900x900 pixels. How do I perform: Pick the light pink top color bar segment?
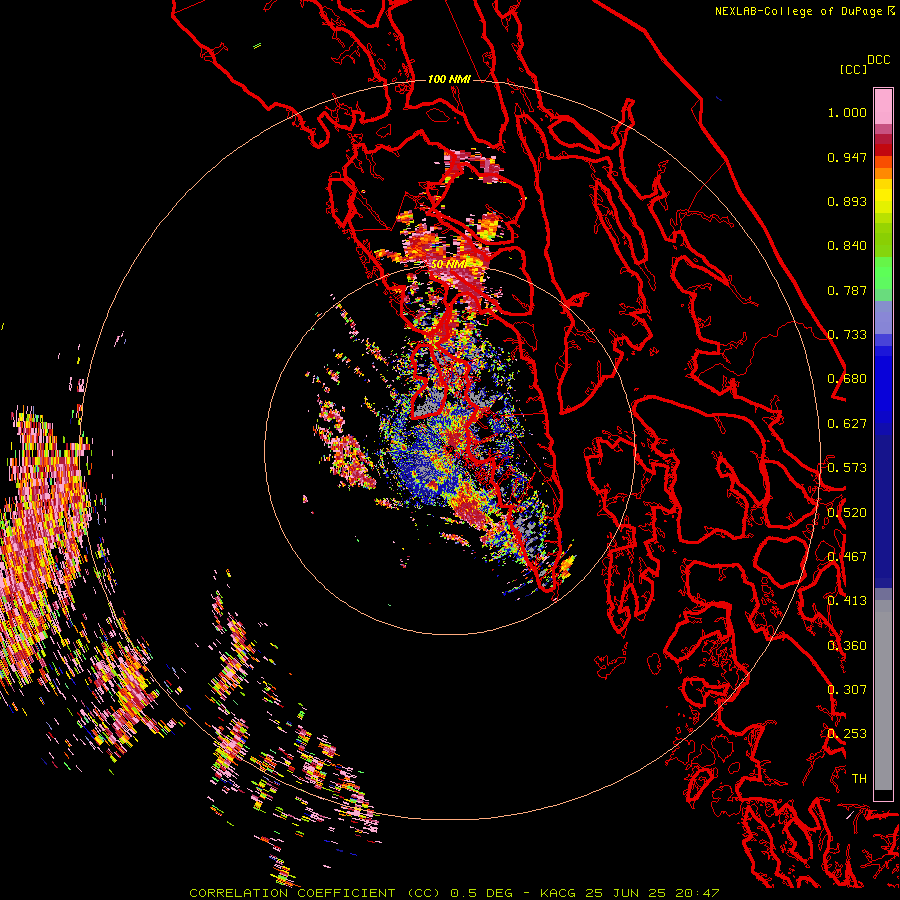point(883,106)
